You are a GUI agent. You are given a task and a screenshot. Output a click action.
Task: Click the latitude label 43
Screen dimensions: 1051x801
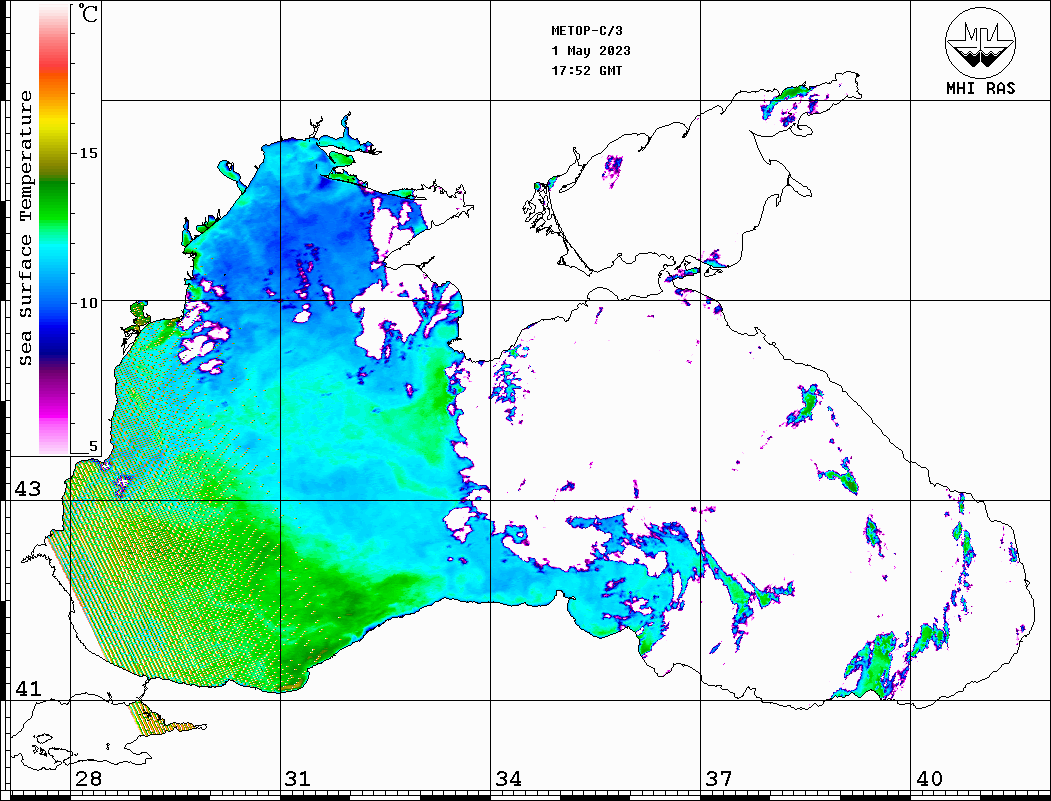(x=28, y=489)
